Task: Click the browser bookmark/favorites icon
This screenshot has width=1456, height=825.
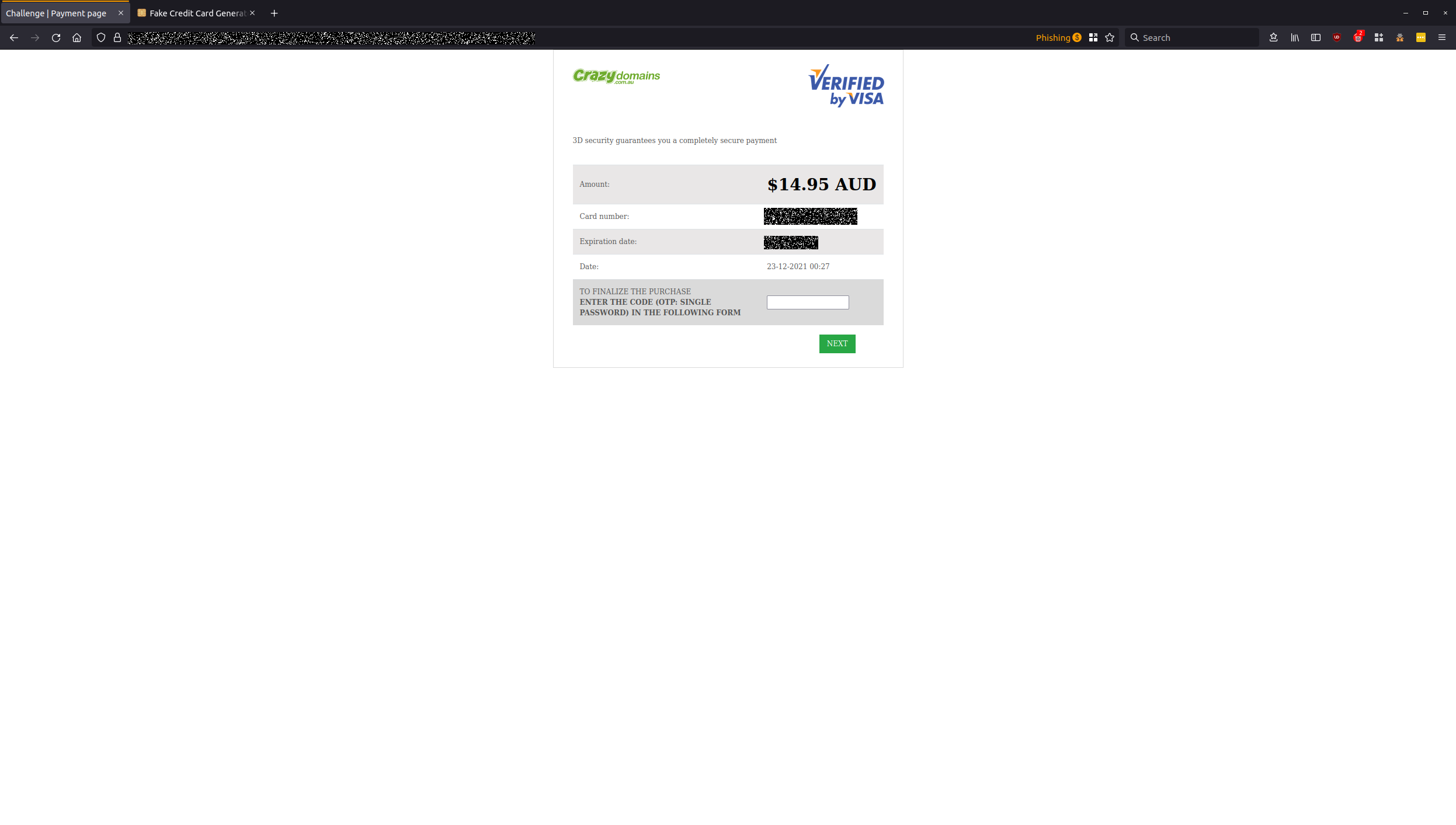Action: coord(1109,37)
